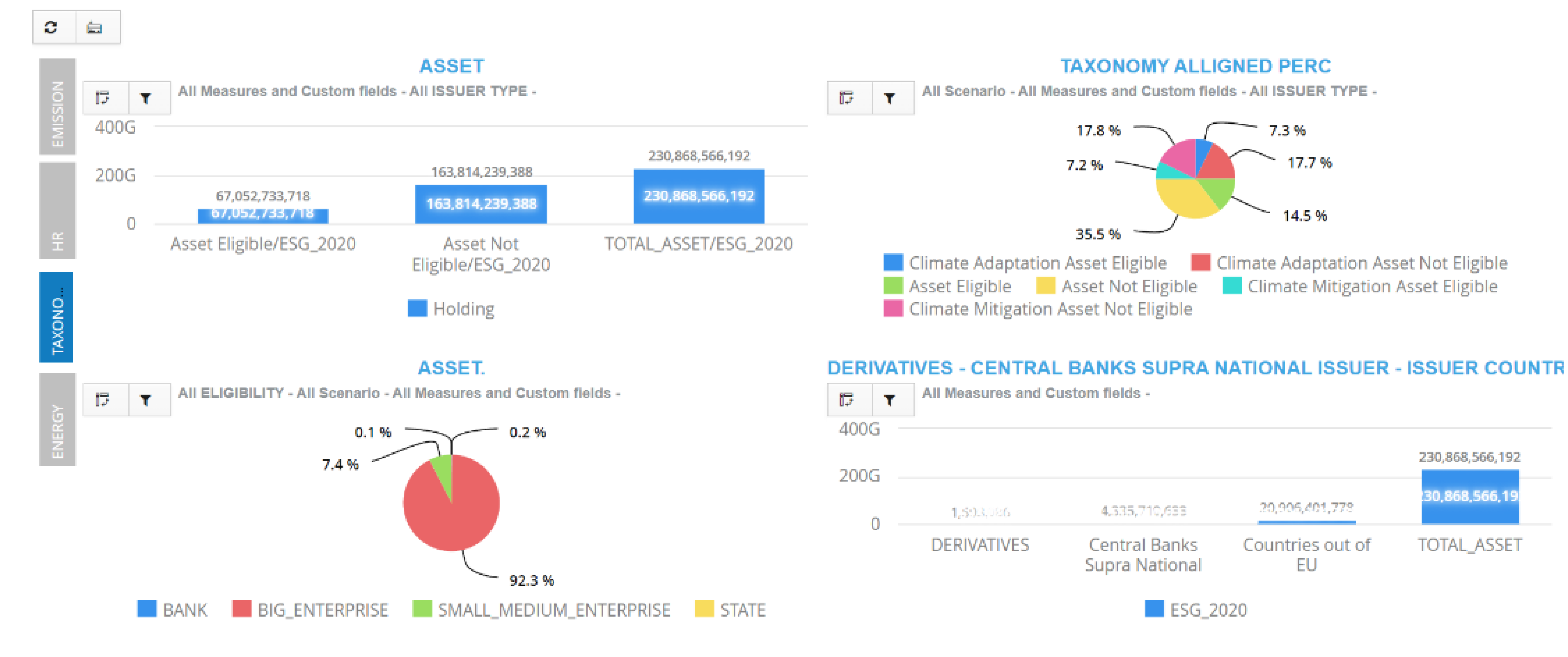This screenshot has width=1568, height=657.
Task: Click export icon on Derivatives chart
Action: 847,400
